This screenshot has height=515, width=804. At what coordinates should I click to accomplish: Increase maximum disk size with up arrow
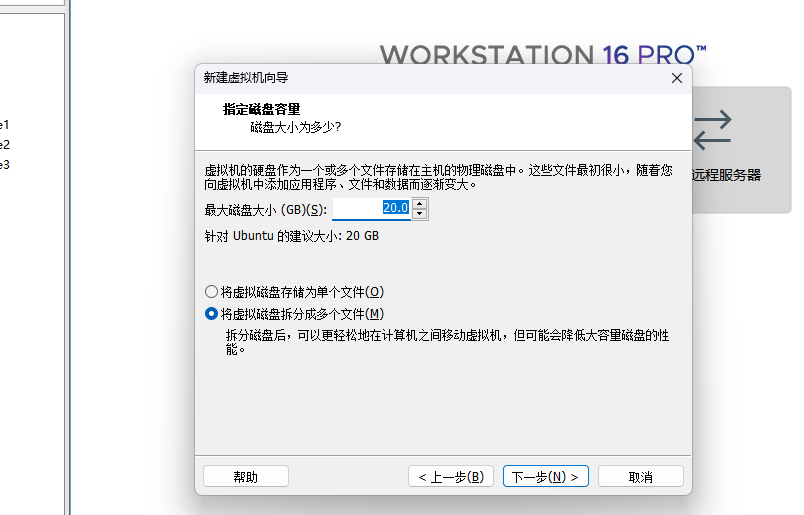click(x=420, y=204)
